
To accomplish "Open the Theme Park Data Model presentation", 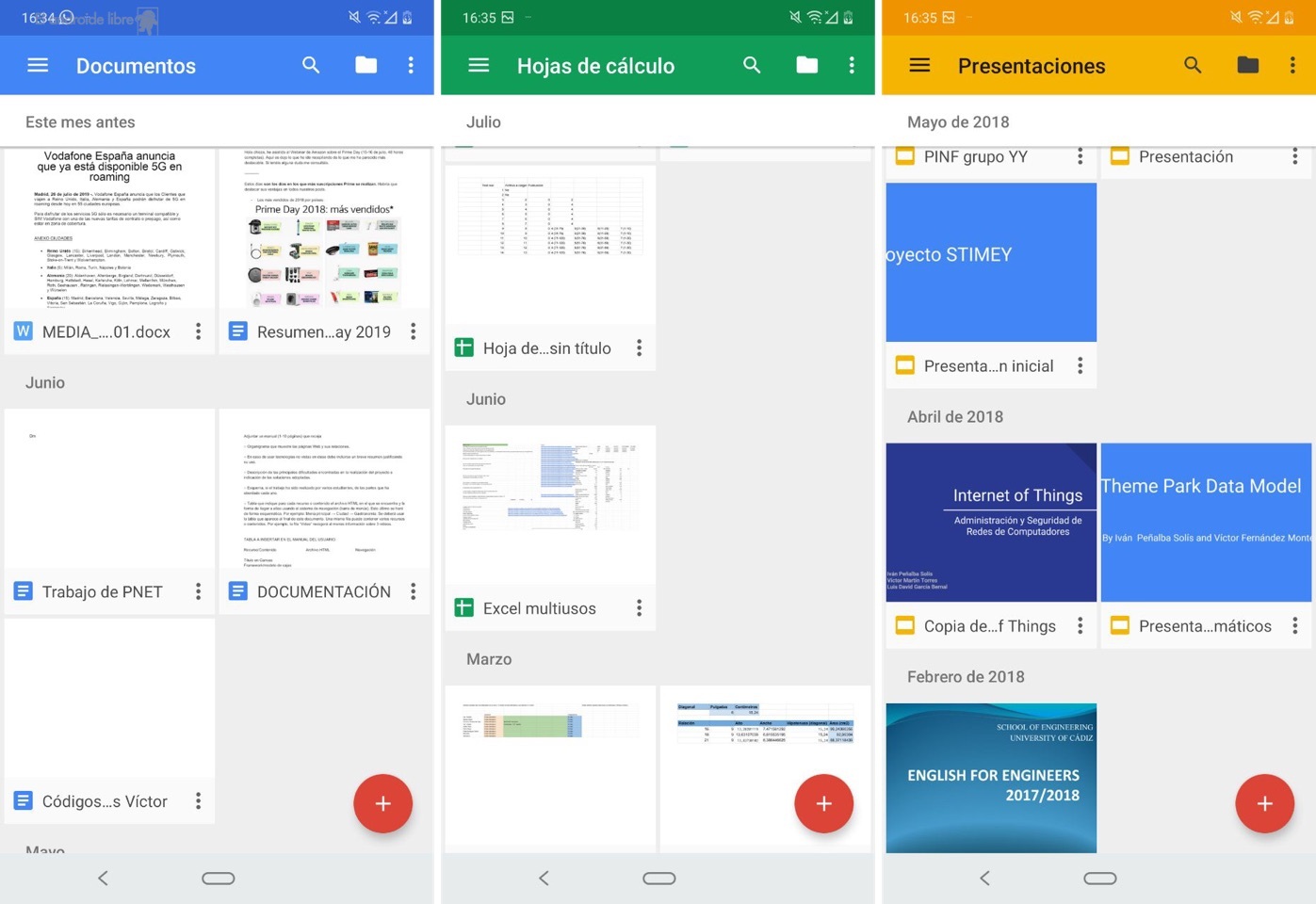I will click(x=1205, y=523).
